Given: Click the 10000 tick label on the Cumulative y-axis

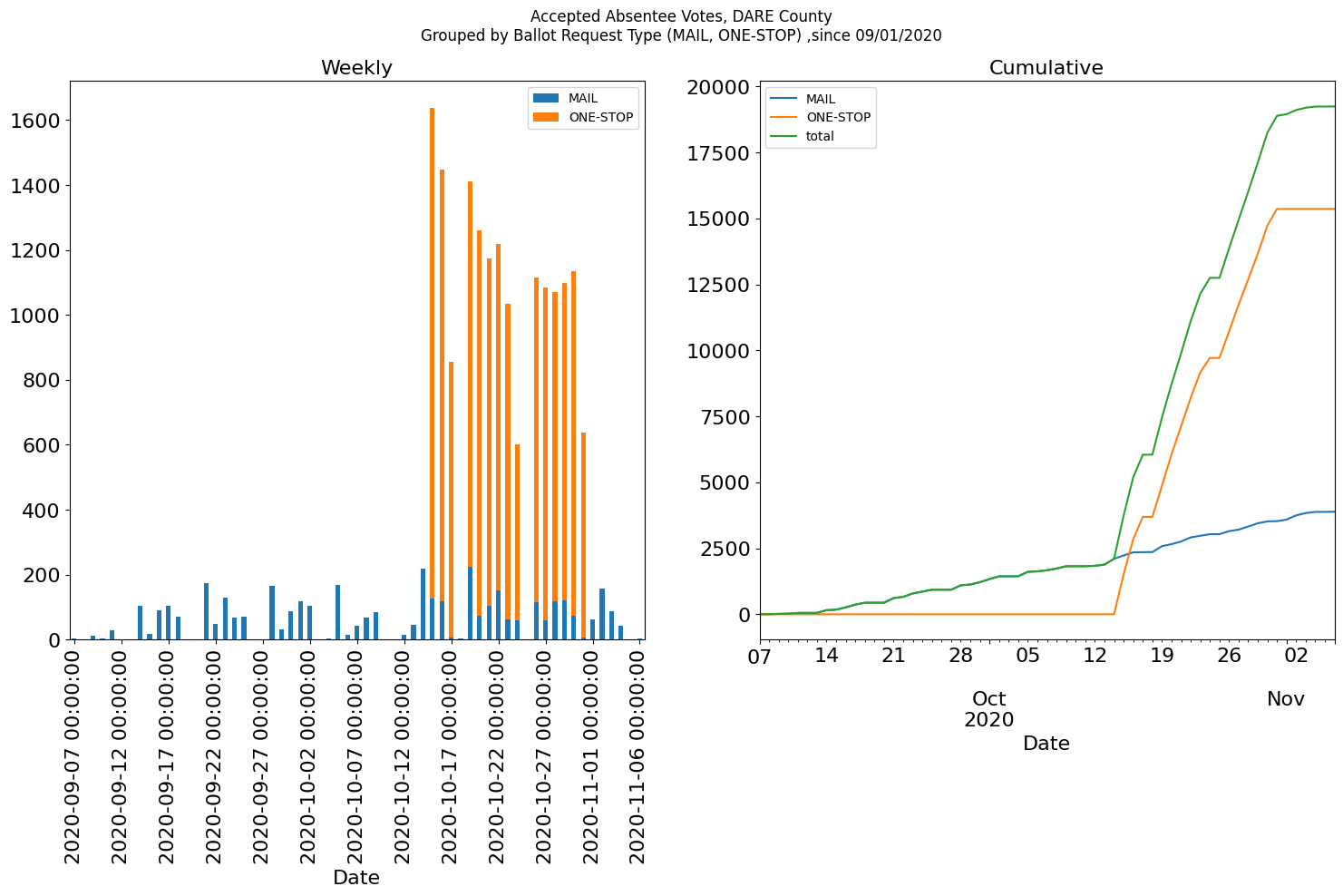Looking at the screenshot, I should (719, 351).
